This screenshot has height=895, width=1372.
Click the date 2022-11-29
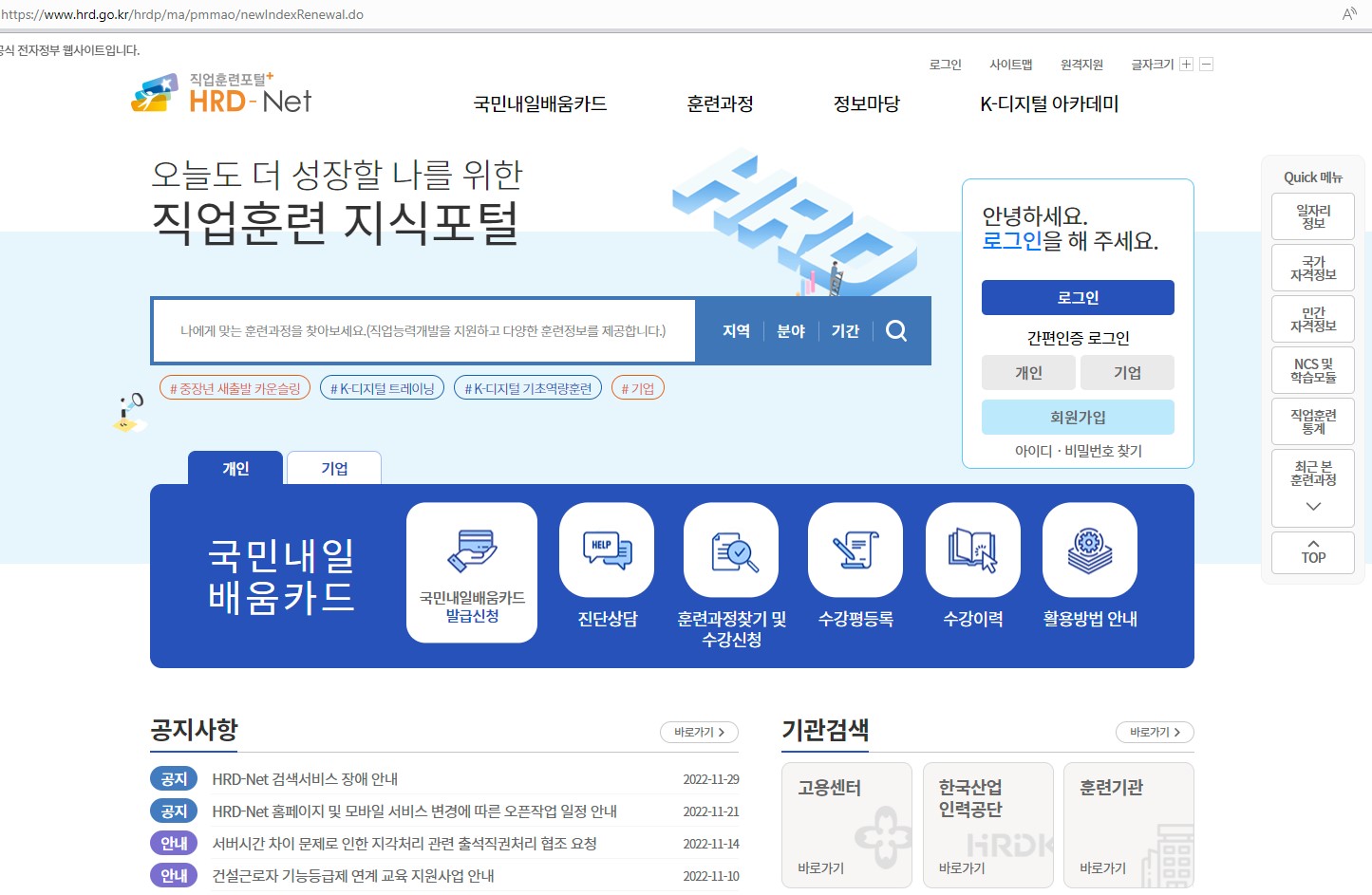pos(711,779)
